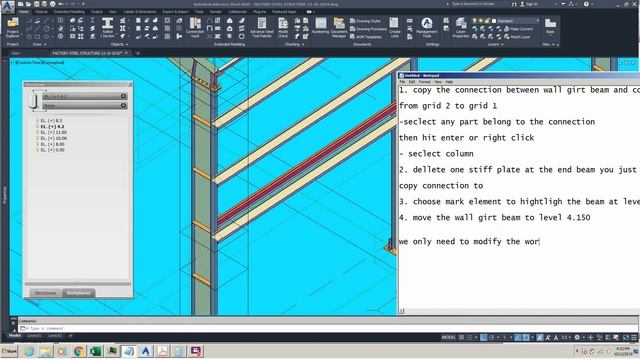
Task: Open the Advance Steel Tool Palette
Action: coord(262,28)
